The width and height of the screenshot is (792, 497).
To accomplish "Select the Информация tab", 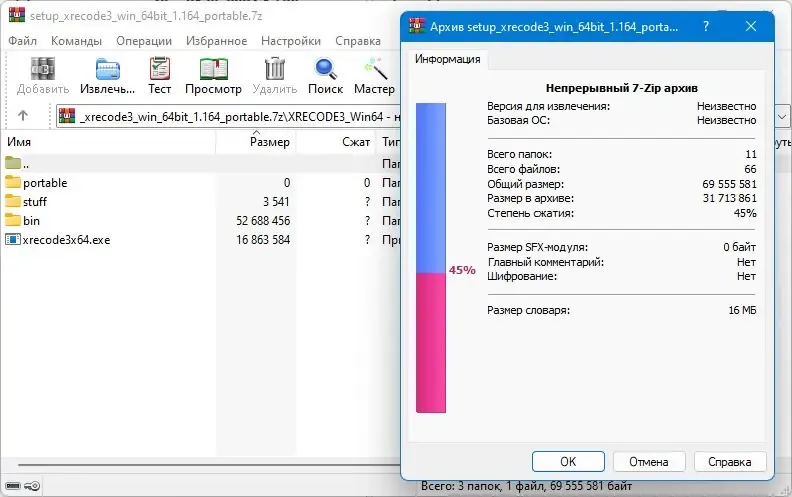I will (448, 59).
